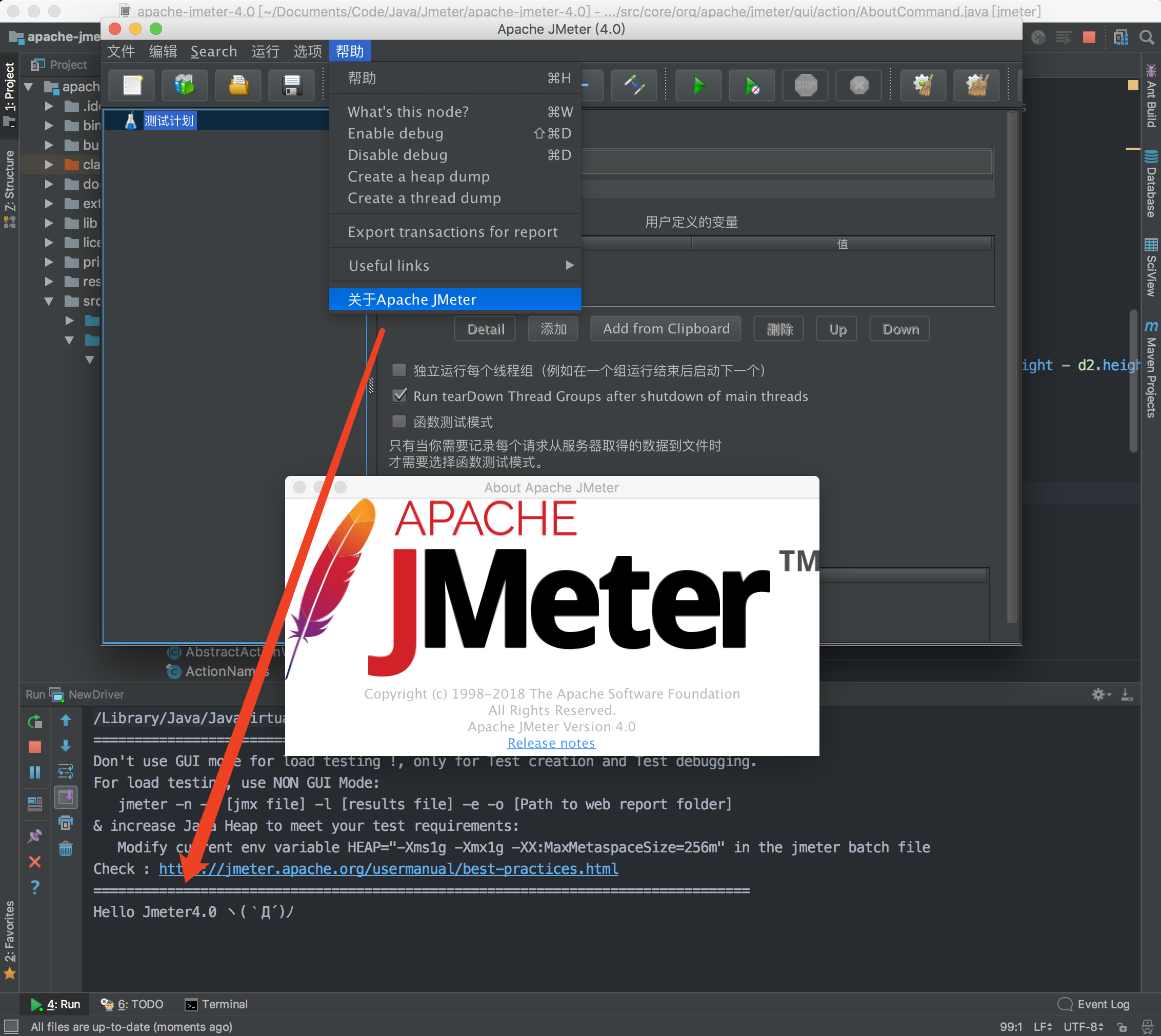The image size is (1161, 1036).
Task: Uncheck Run tearDown Thread Groups checkbox
Action: 400,395
